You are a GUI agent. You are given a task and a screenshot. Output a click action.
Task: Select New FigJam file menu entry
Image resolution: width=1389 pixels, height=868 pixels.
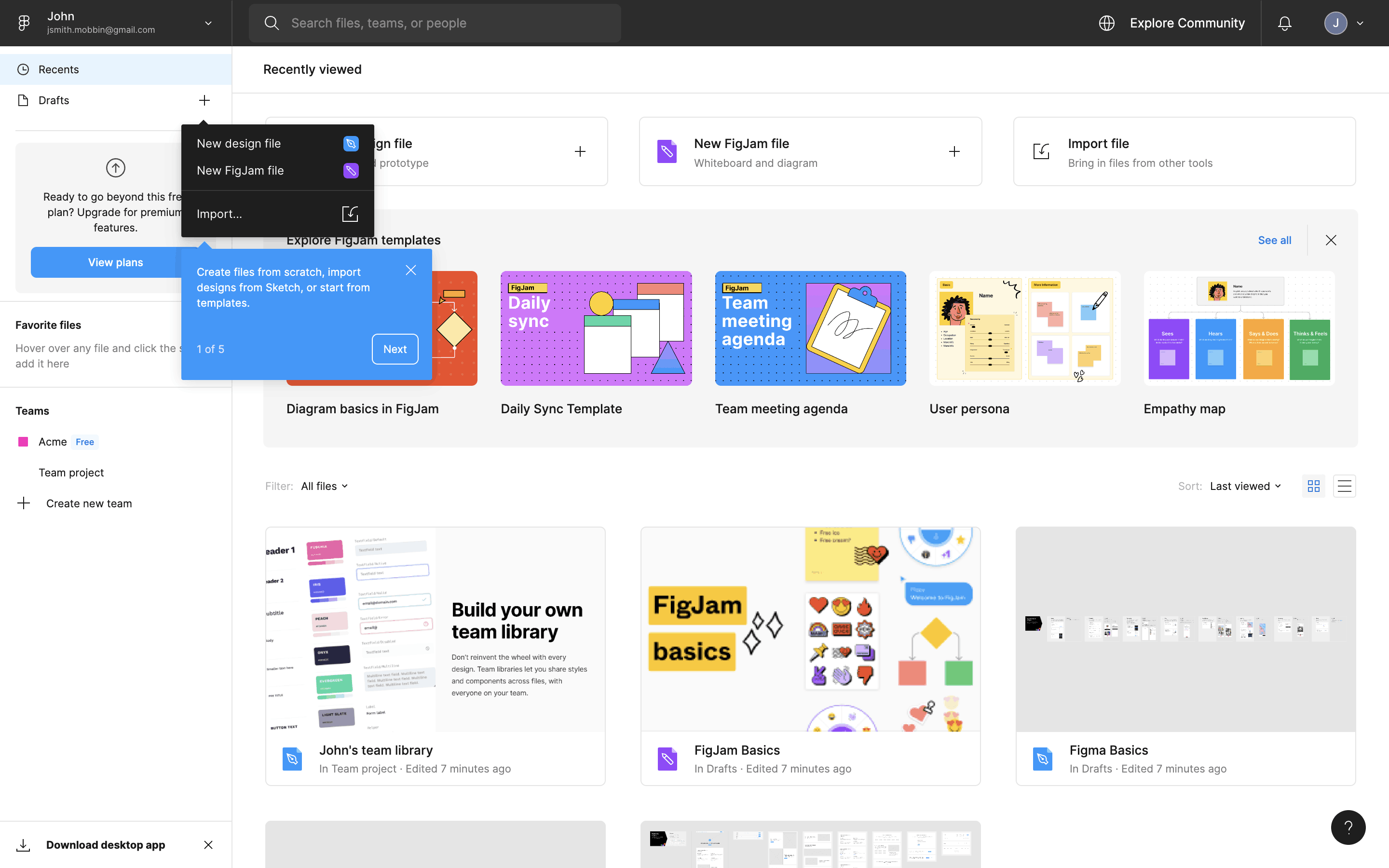click(240, 171)
